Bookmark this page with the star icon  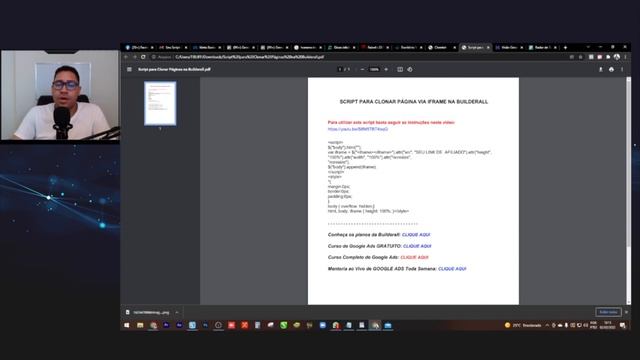click(580, 57)
